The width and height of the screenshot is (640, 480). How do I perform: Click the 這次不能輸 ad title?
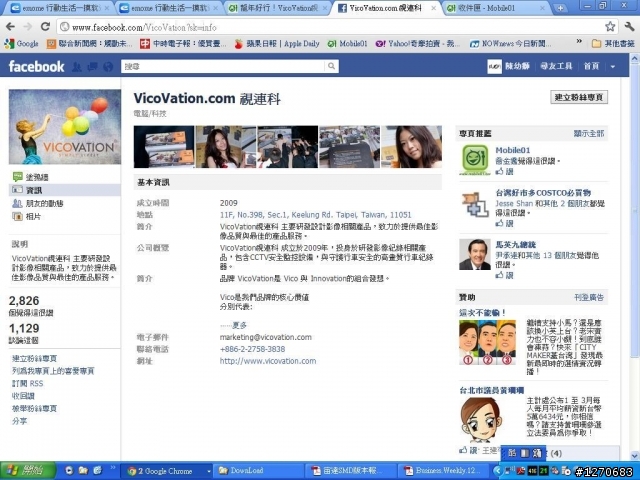[482, 313]
